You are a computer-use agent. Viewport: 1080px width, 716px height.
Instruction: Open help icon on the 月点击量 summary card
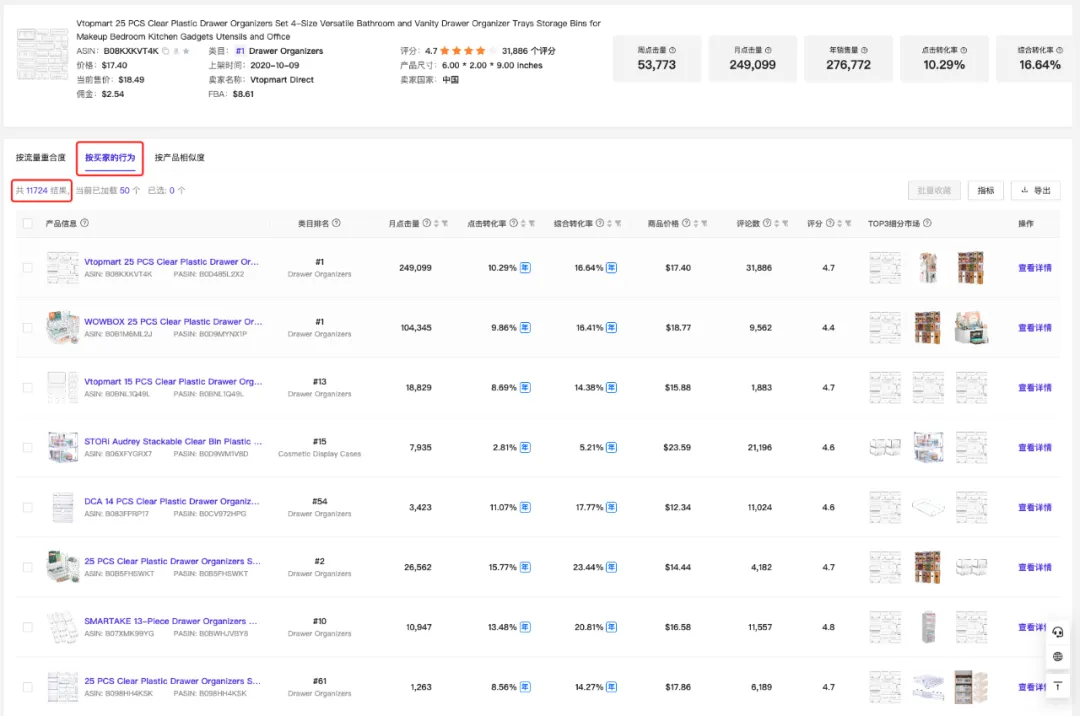(x=768, y=50)
